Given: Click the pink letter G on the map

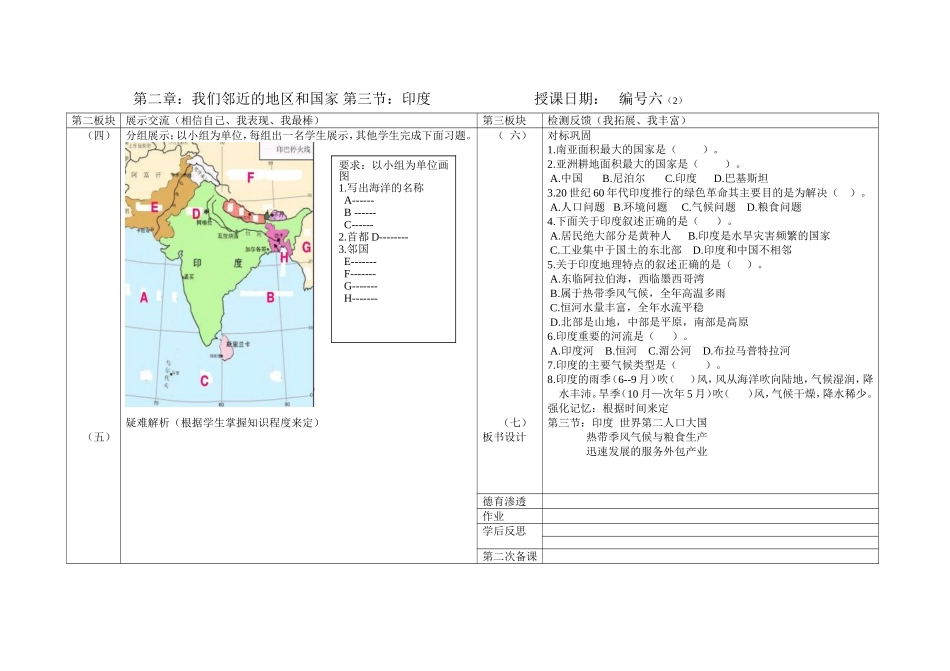Looking at the screenshot, I should click(x=307, y=247).
